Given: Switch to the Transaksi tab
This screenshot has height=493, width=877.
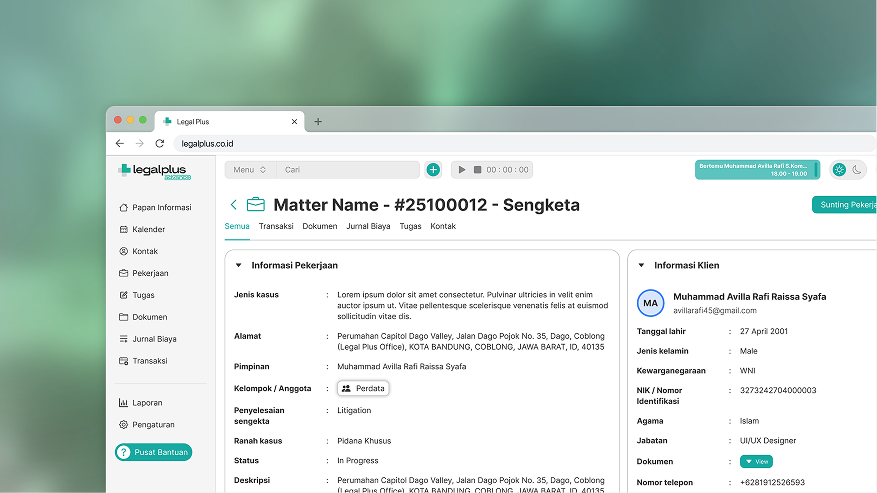Looking at the screenshot, I should [x=275, y=226].
